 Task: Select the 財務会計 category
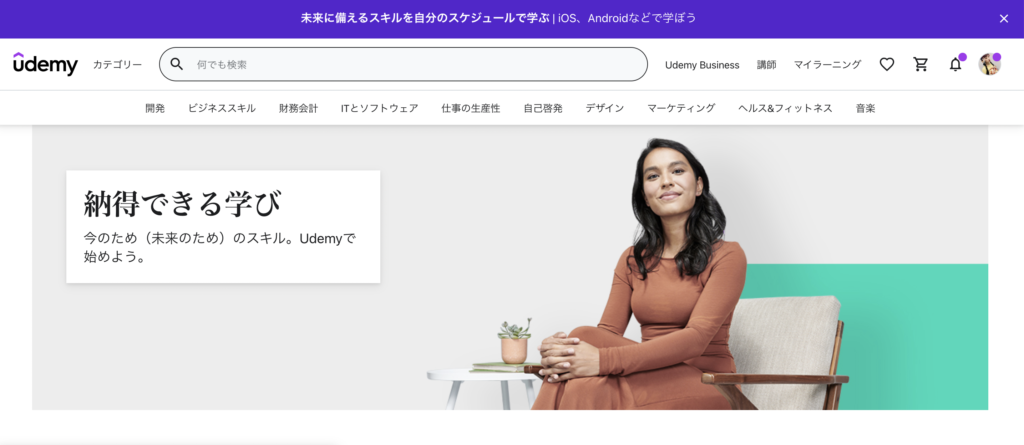tap(298, 108)
